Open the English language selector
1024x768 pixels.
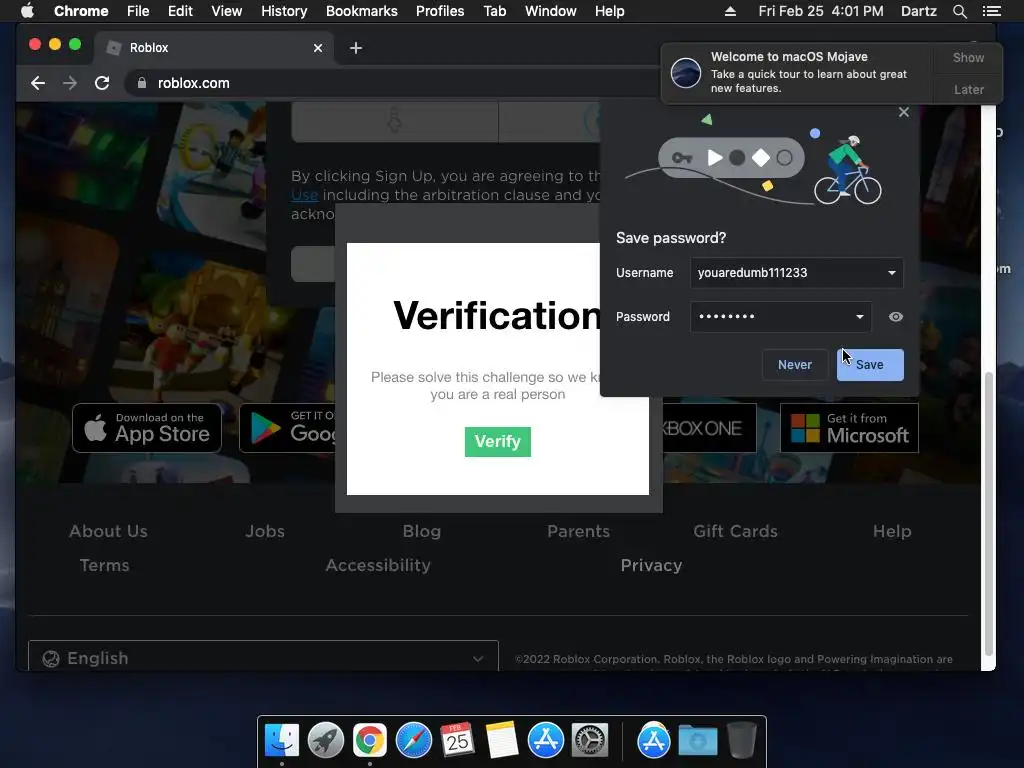tap(263, 658)
